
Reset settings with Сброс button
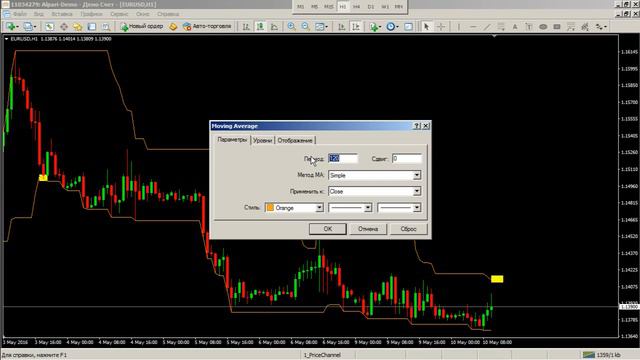tap(409, 229)
